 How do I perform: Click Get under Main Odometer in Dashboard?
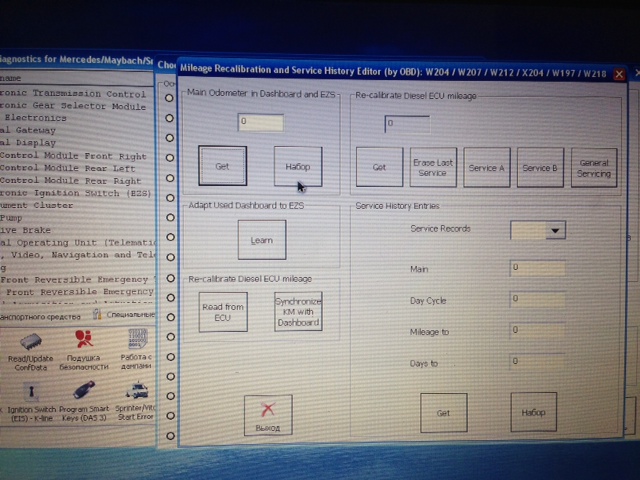coord(222,166)
